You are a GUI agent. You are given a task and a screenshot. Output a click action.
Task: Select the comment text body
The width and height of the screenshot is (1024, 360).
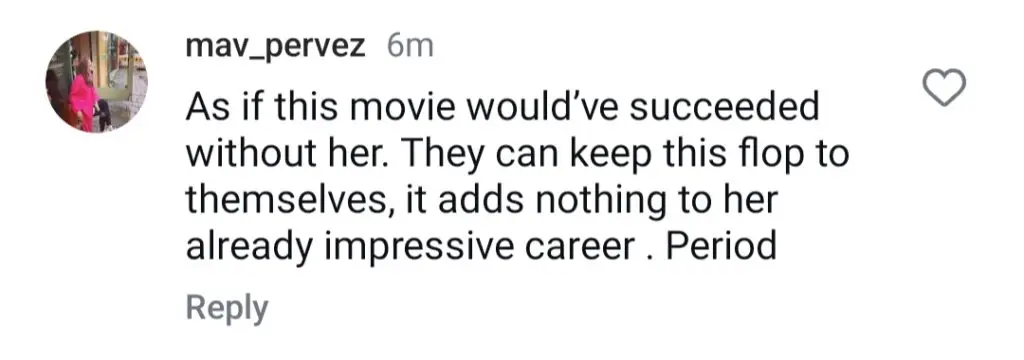tap(517, 177)
